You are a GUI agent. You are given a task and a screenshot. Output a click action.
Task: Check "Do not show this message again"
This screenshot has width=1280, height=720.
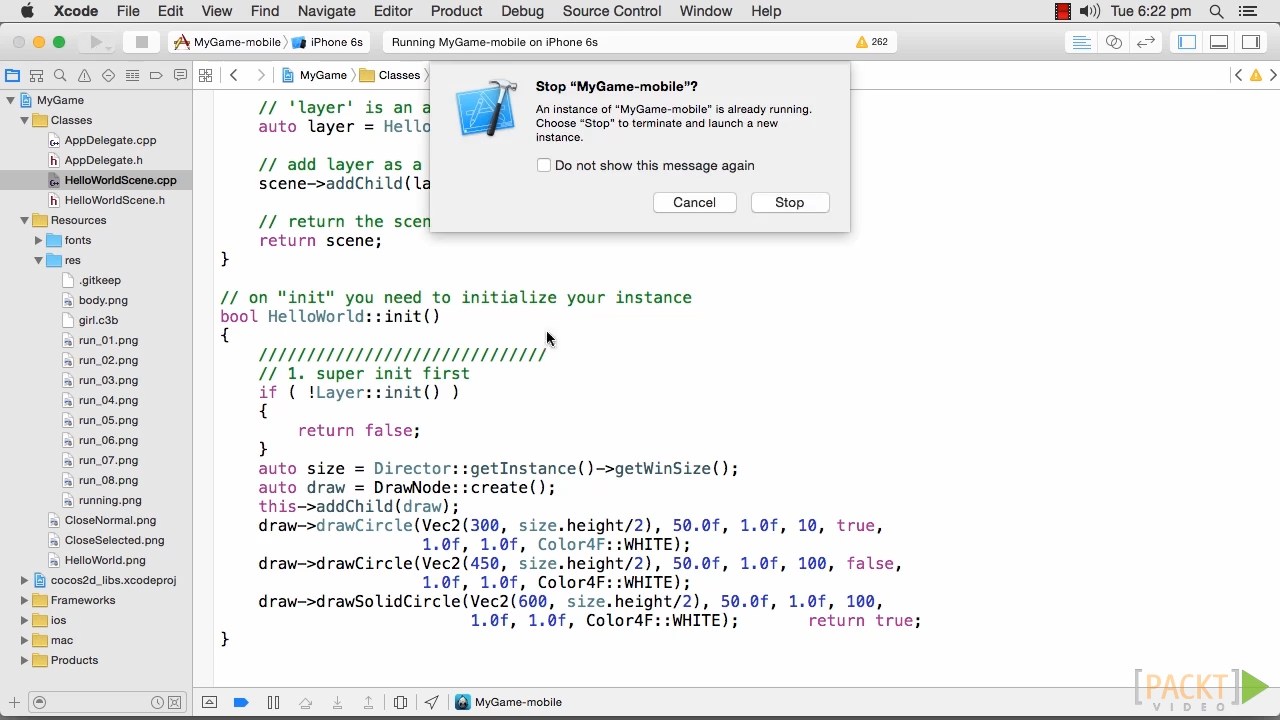coord(544,165)
